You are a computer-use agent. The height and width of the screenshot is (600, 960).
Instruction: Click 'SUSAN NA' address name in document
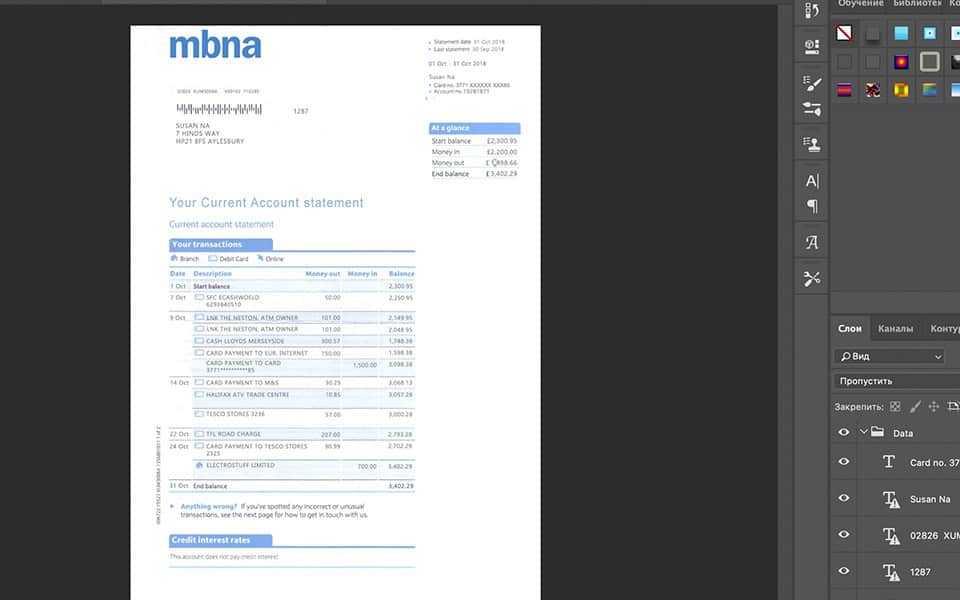(x=192, y=126)
